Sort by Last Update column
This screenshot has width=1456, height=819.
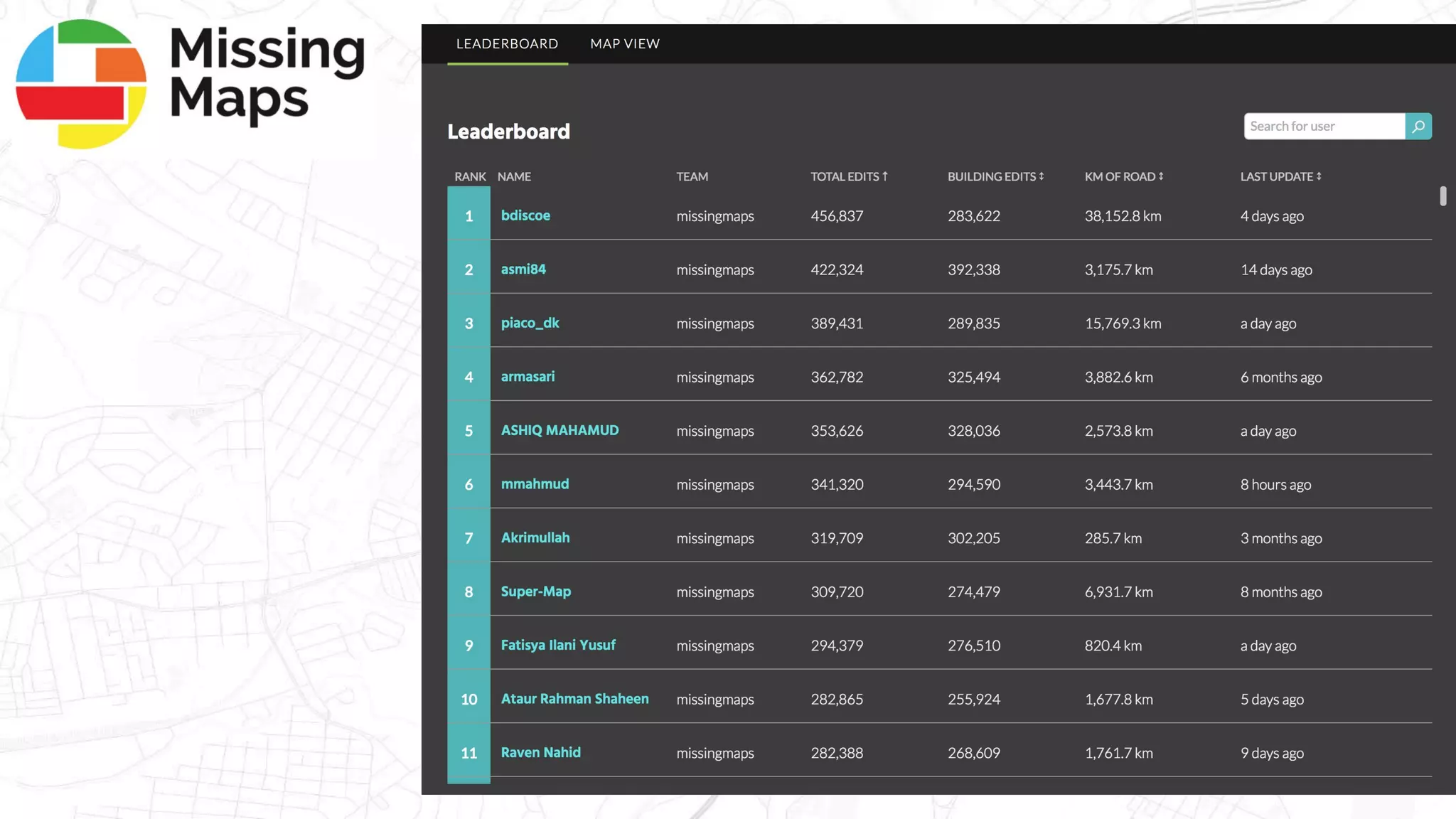(1280, 176)
